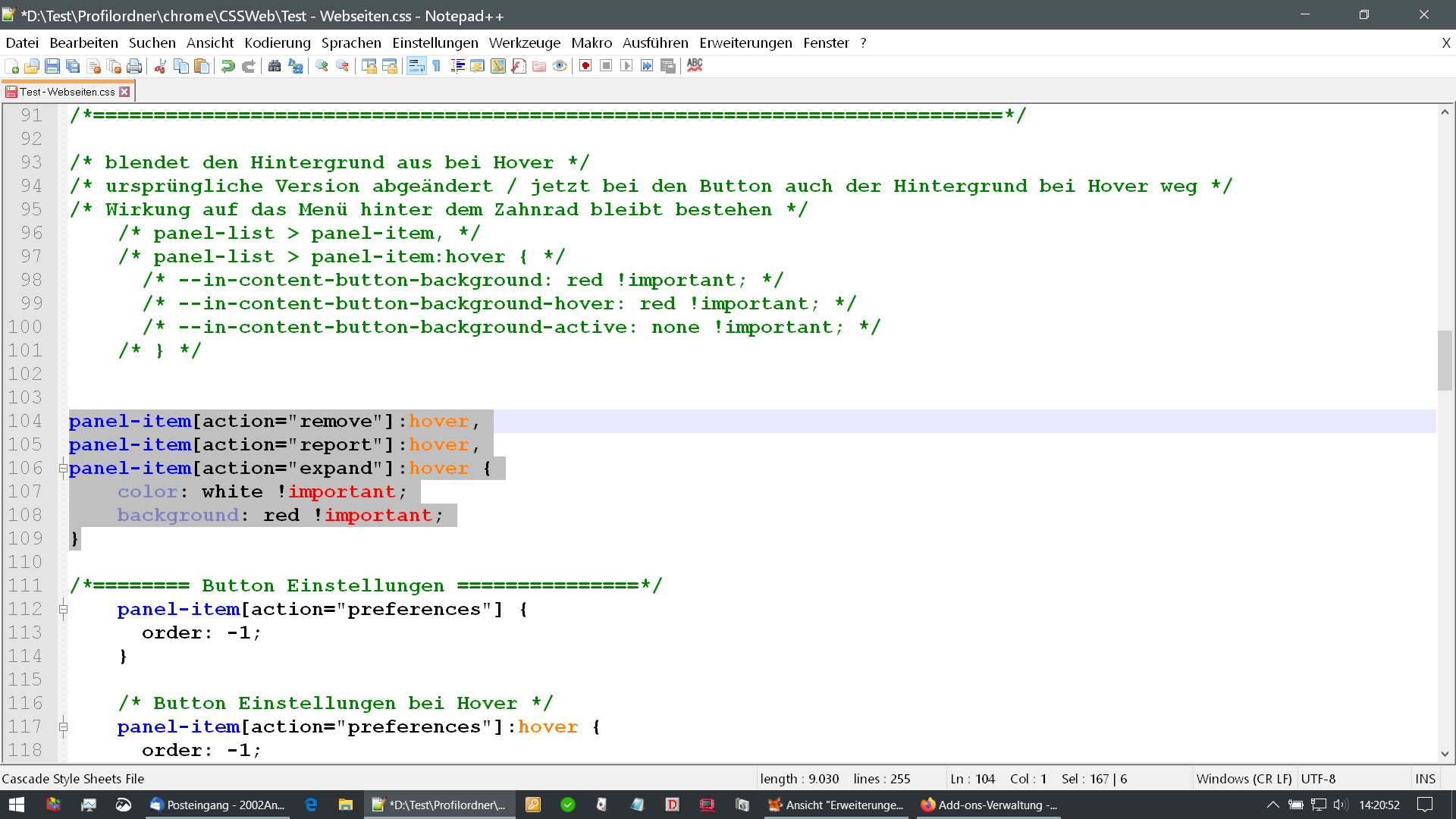This screenshot has width=1456, height=819.
Task: Collapse the fold marker on line 106
Action: pyautogui.click(x=64, y=469)
